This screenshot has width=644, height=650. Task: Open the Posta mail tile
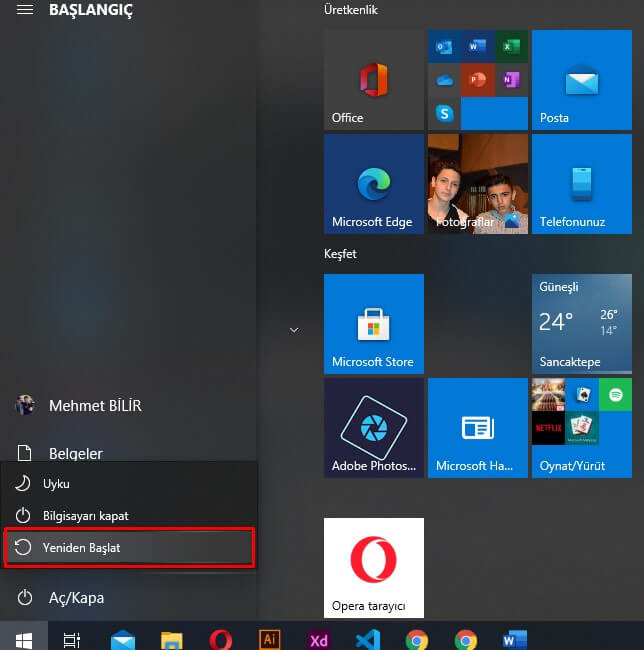point(582,80)
